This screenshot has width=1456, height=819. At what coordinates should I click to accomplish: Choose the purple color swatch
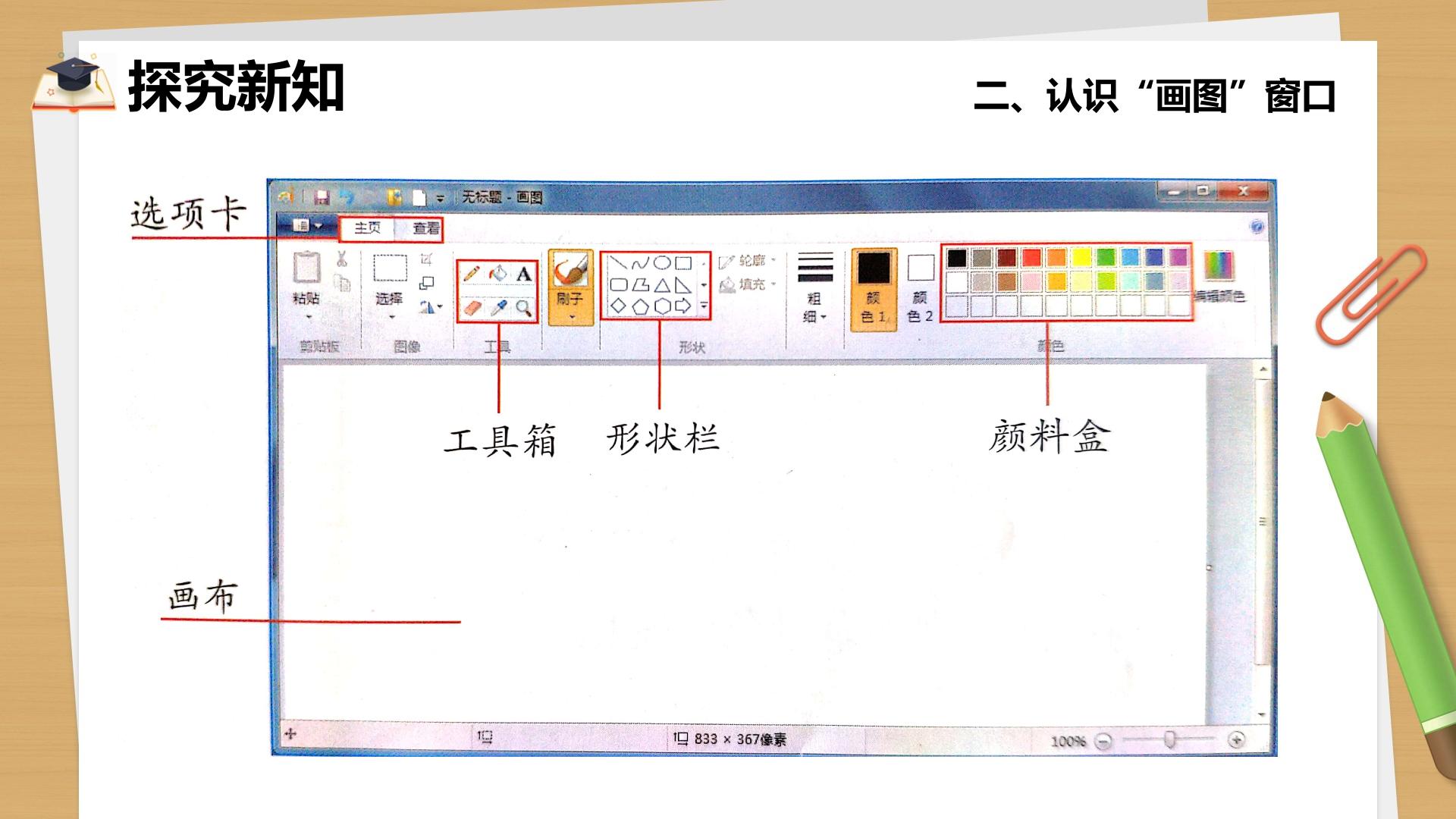pos(1179,258)
